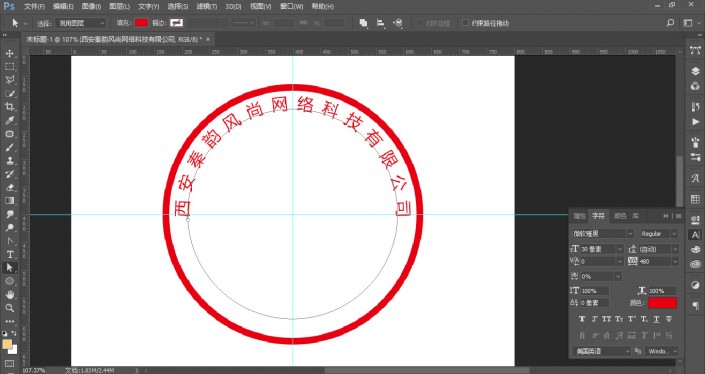
Task: Open the language dropdown 美国英语
Action: coord(602,351)
